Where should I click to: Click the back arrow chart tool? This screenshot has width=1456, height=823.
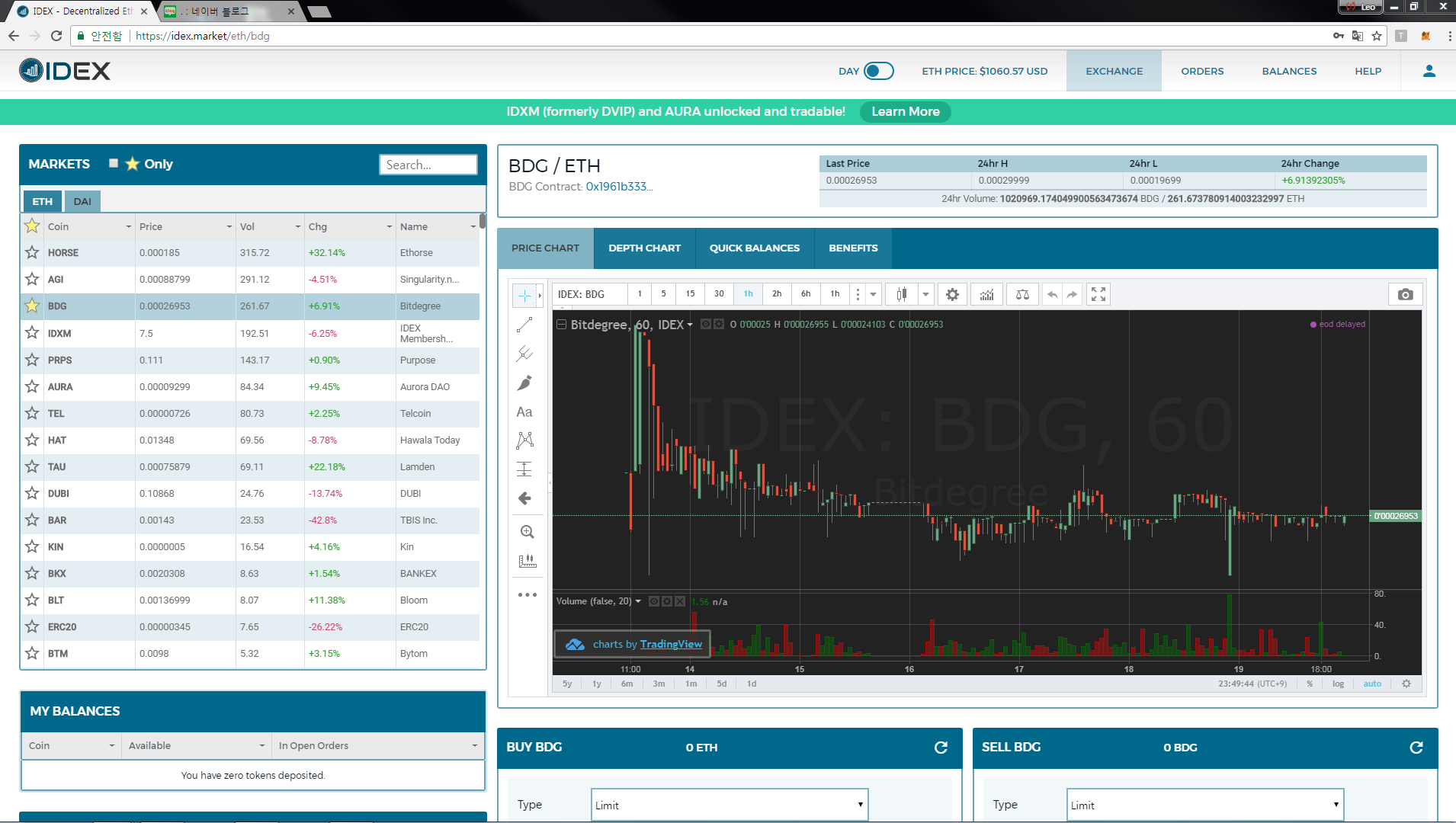click(524, 498)
